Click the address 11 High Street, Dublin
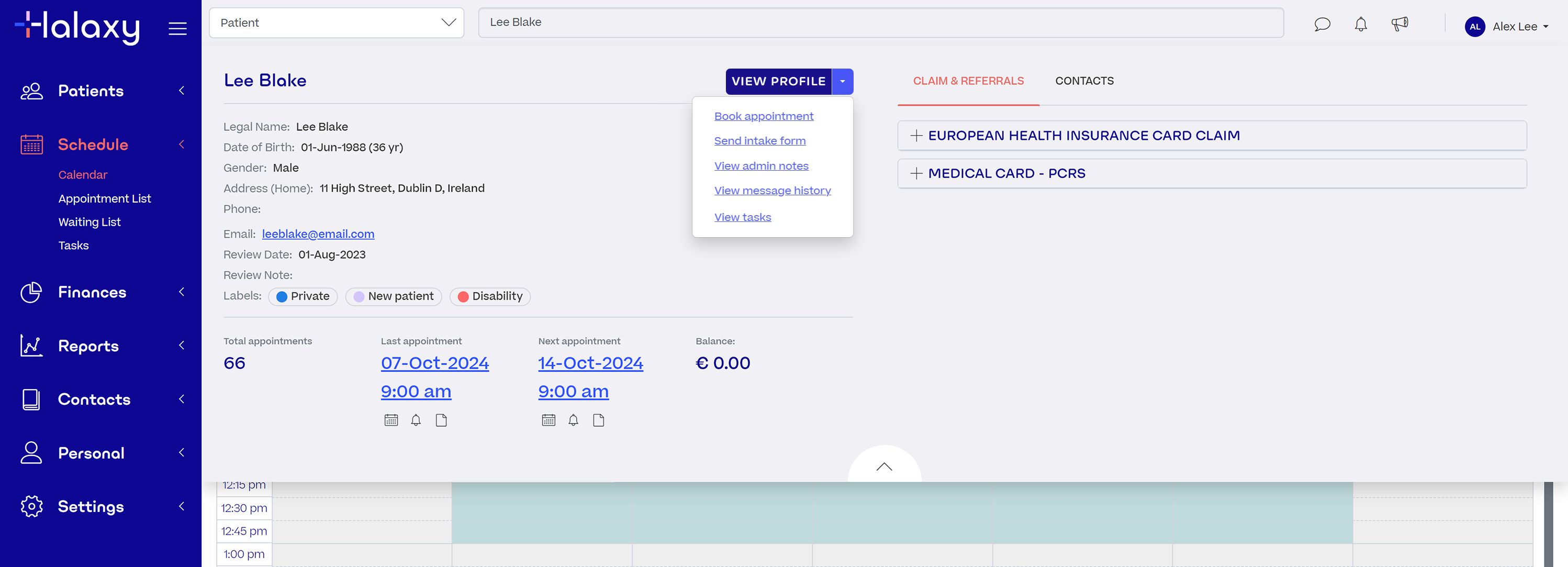 402,189
